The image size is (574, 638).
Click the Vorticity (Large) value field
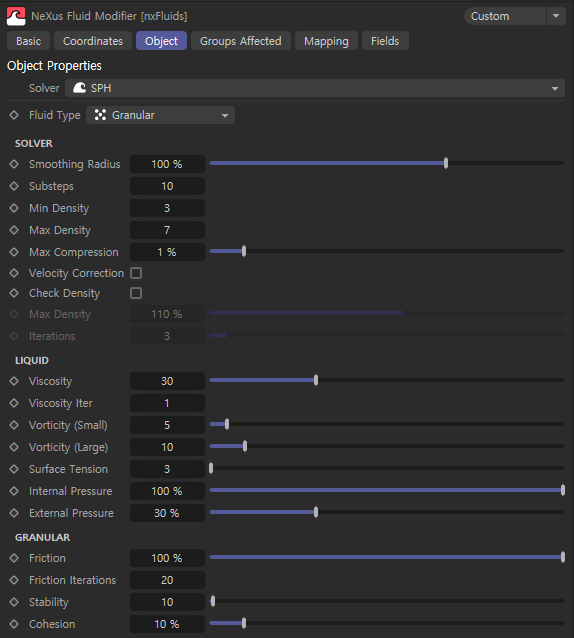point(167,447)
